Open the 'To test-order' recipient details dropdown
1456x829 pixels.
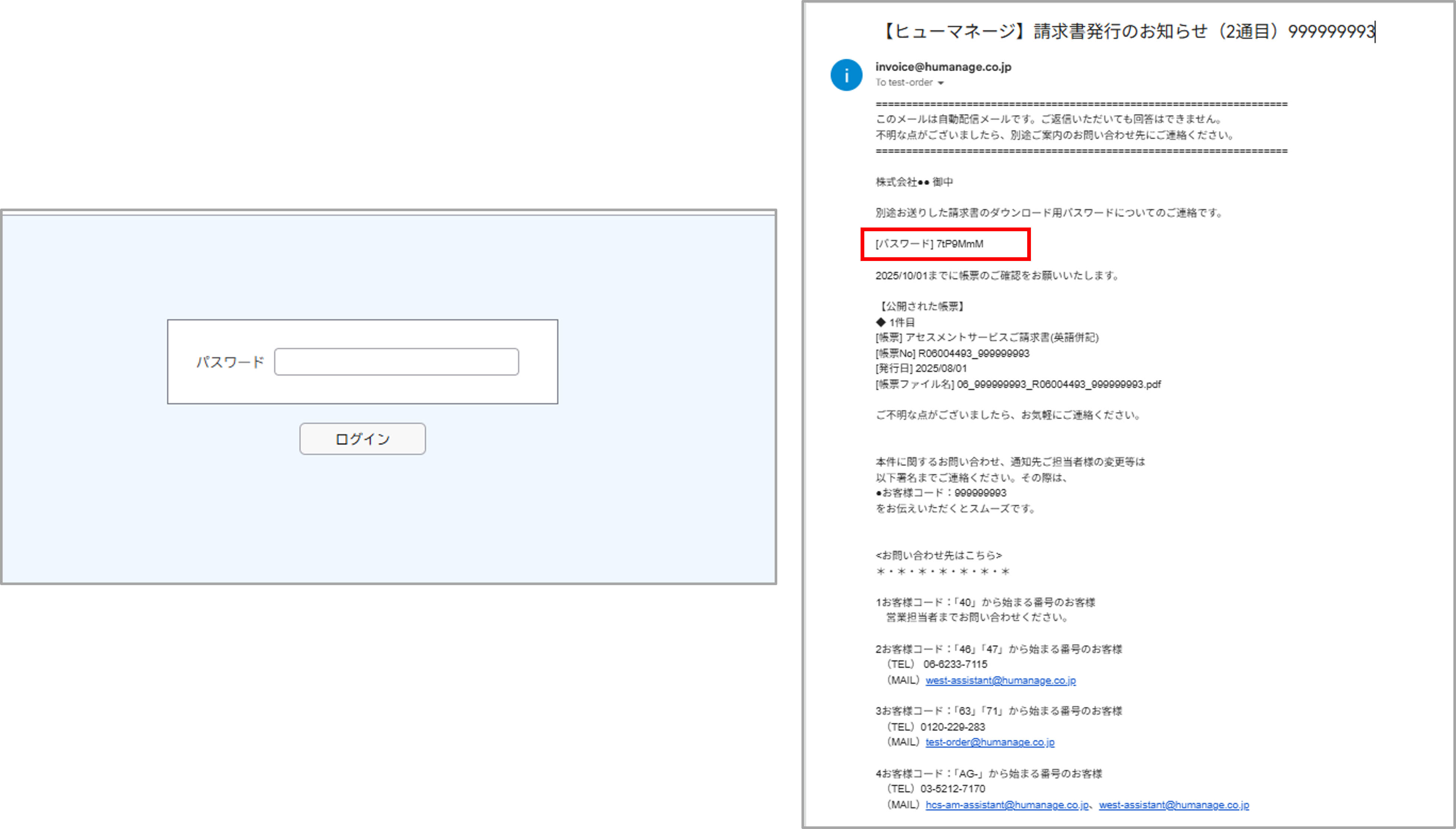coord(909,83)
